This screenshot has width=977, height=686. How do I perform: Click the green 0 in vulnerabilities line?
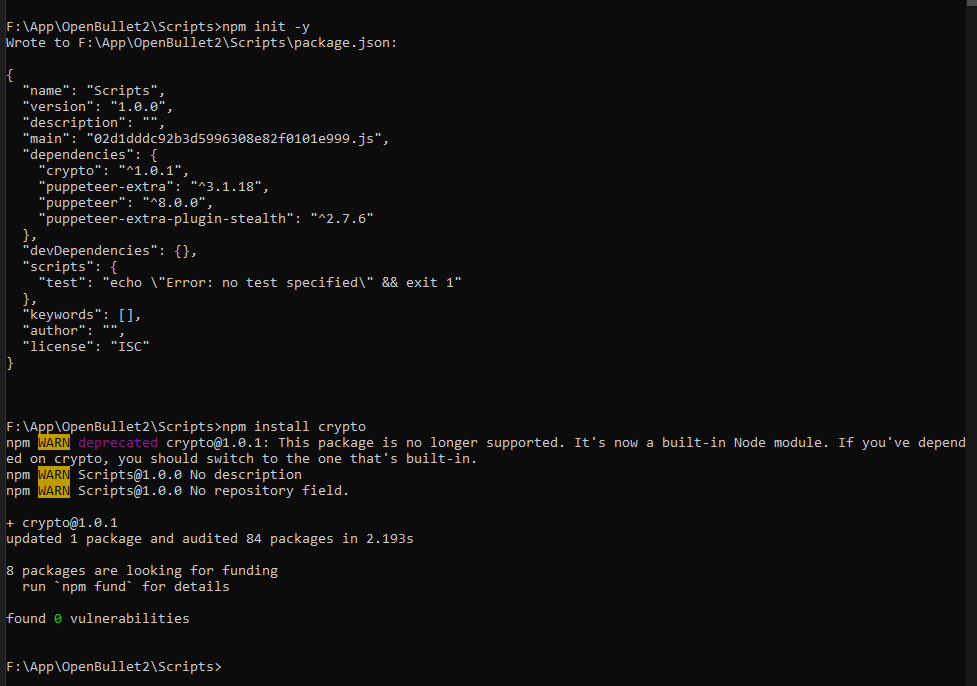[x=58, y=619]
